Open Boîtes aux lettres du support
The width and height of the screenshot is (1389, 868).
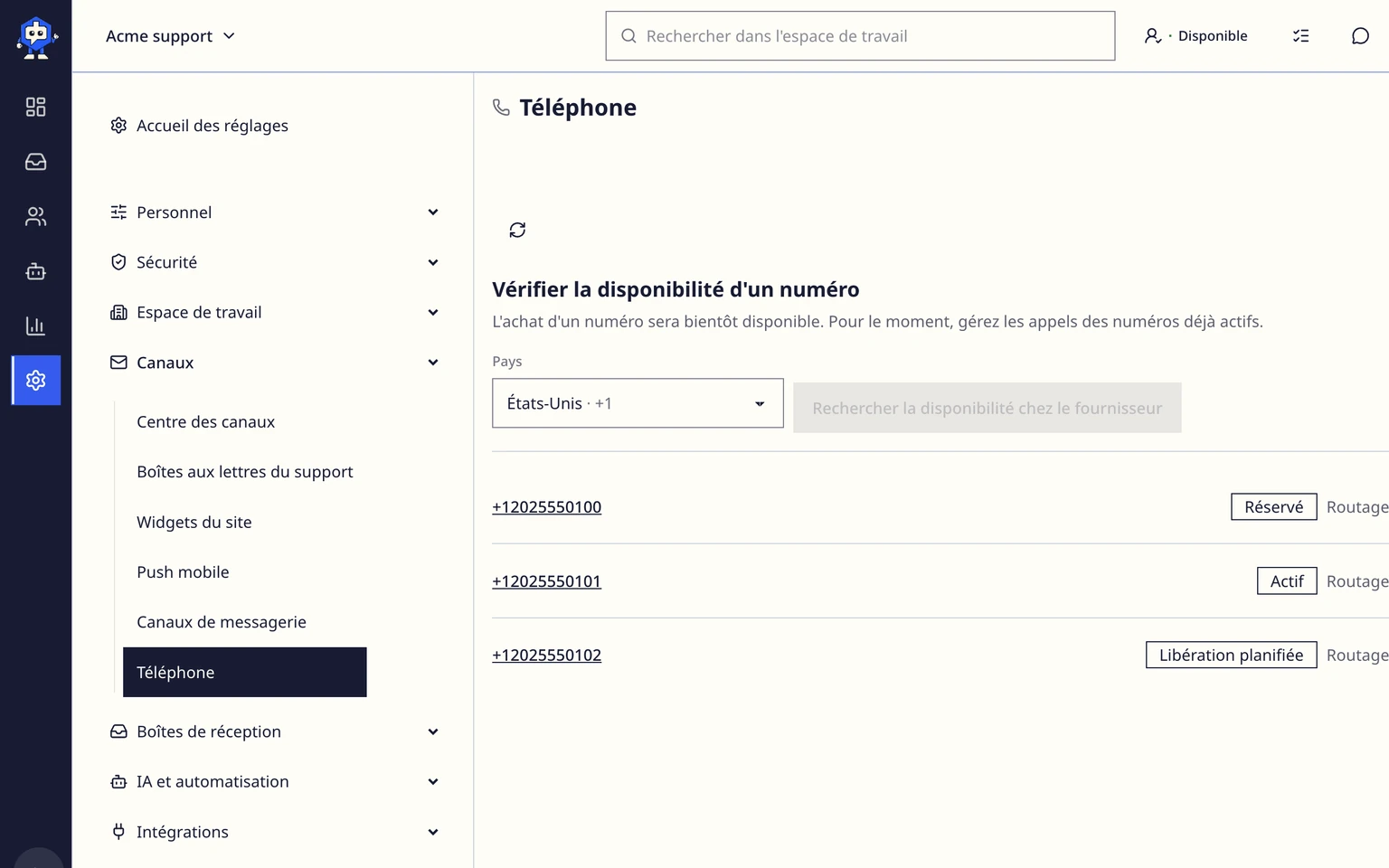coord(244,472)
